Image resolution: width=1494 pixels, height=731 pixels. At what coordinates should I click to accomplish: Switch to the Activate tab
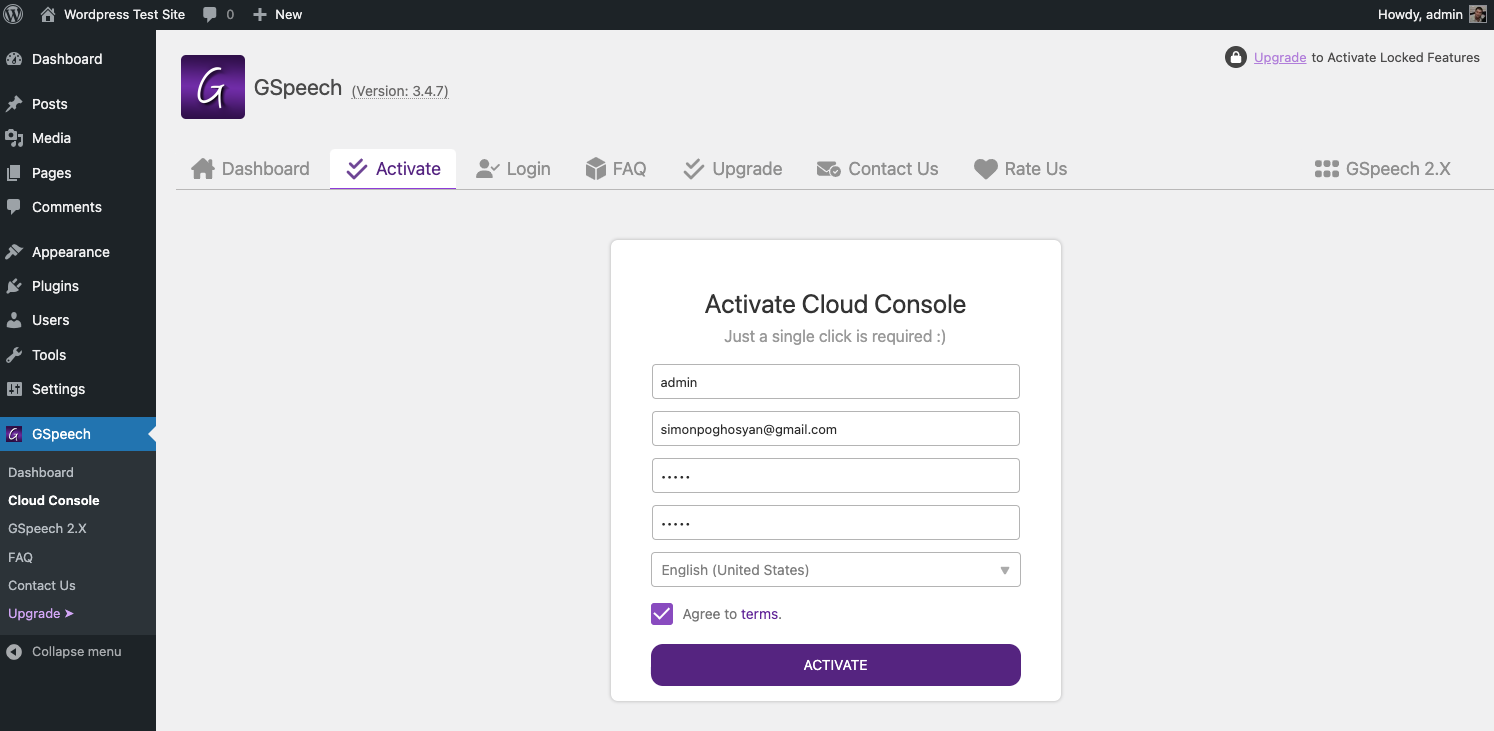393,169
